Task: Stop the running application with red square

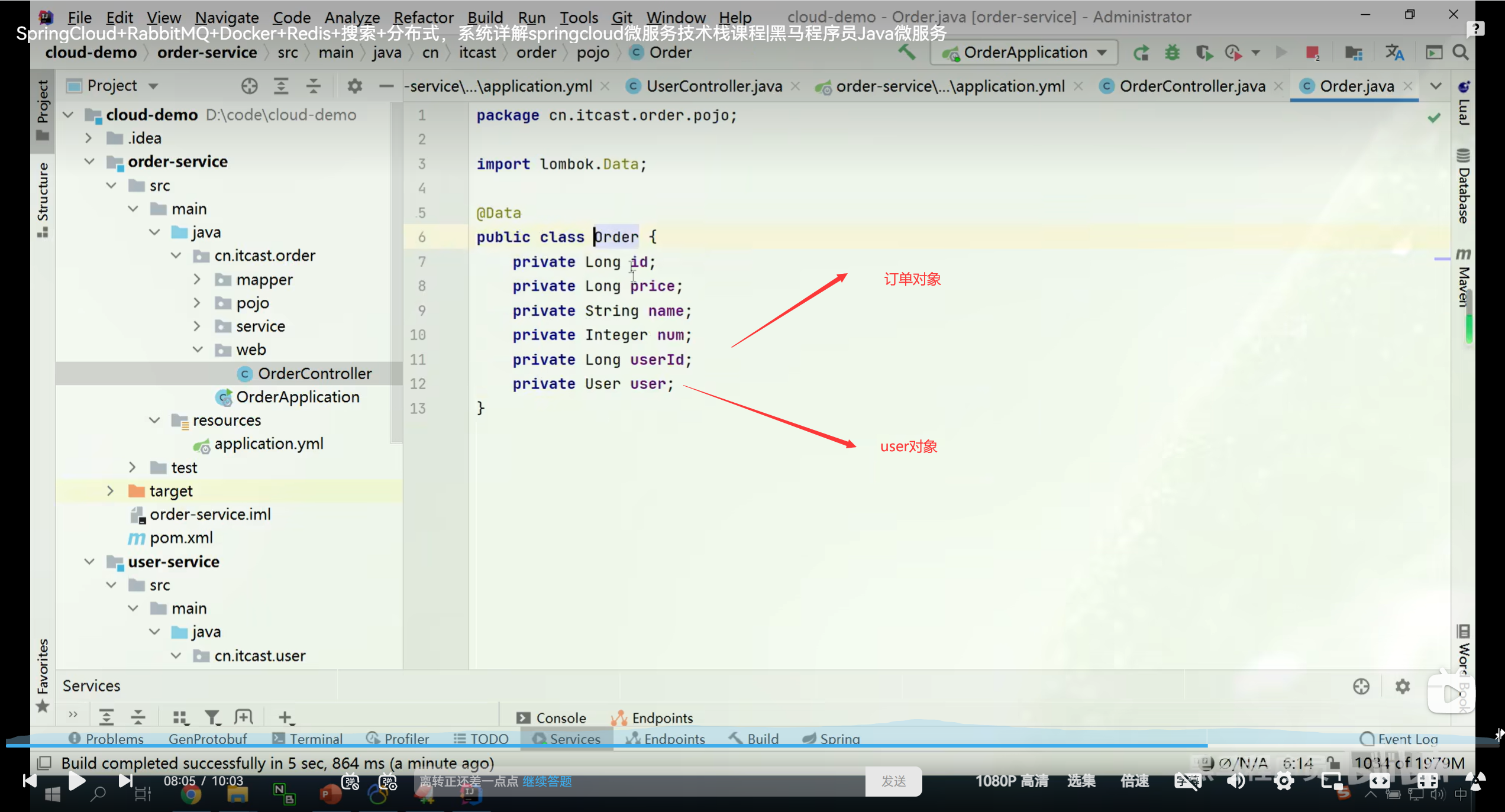Action: pos(1312,53)
